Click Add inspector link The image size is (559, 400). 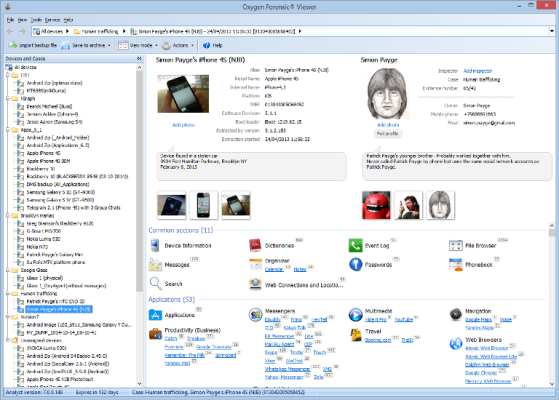pyautogui.click(x=477, y=71)
